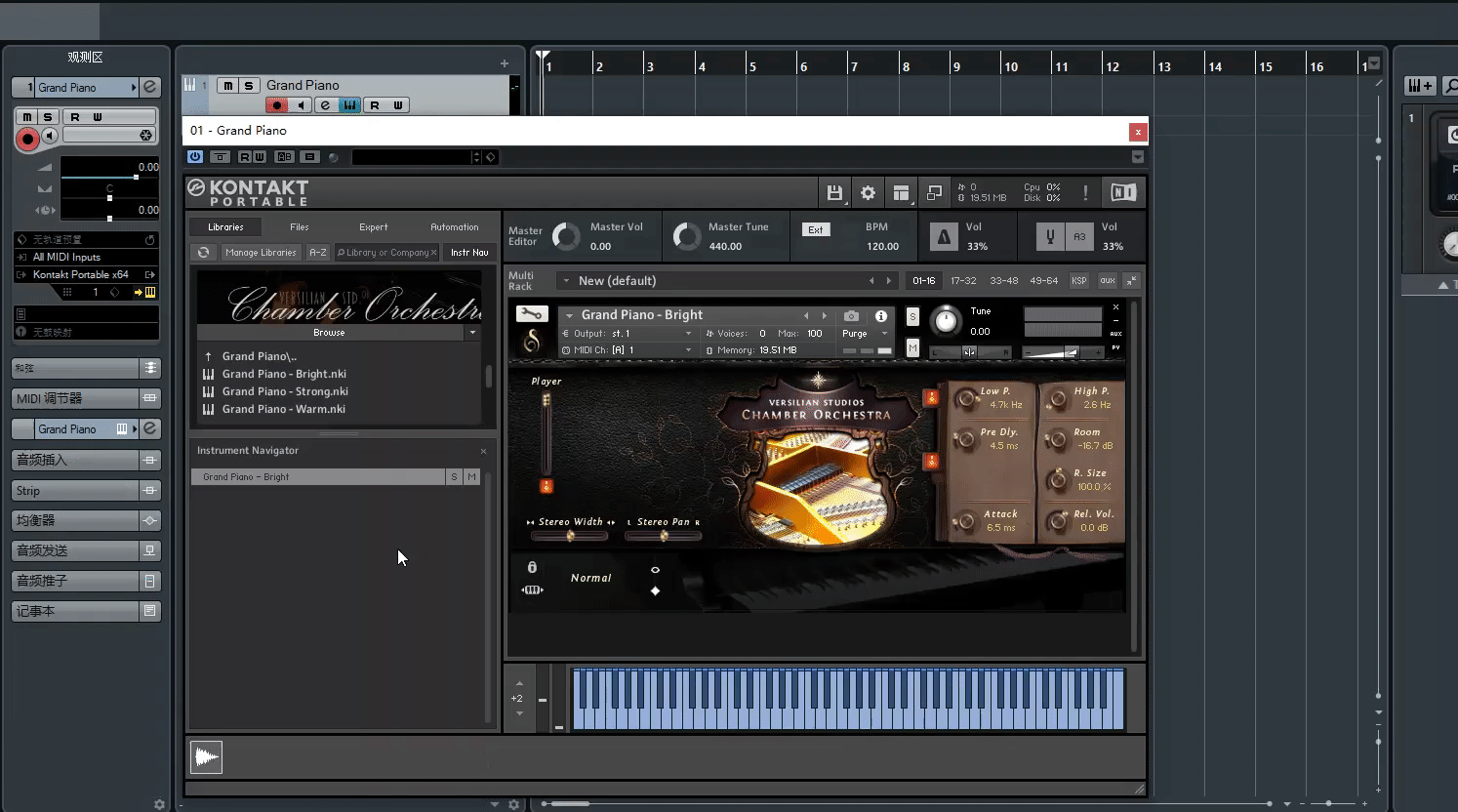Click the camera snapshot icon in instrument header
The height and width of the screenshot is (812, 1458).
click(851, 316)
